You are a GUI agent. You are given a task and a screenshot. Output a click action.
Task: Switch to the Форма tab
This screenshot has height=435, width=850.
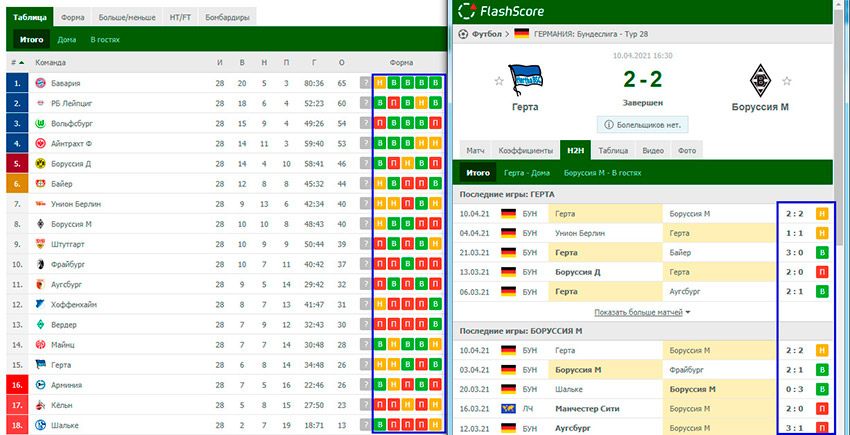[73, 17]
